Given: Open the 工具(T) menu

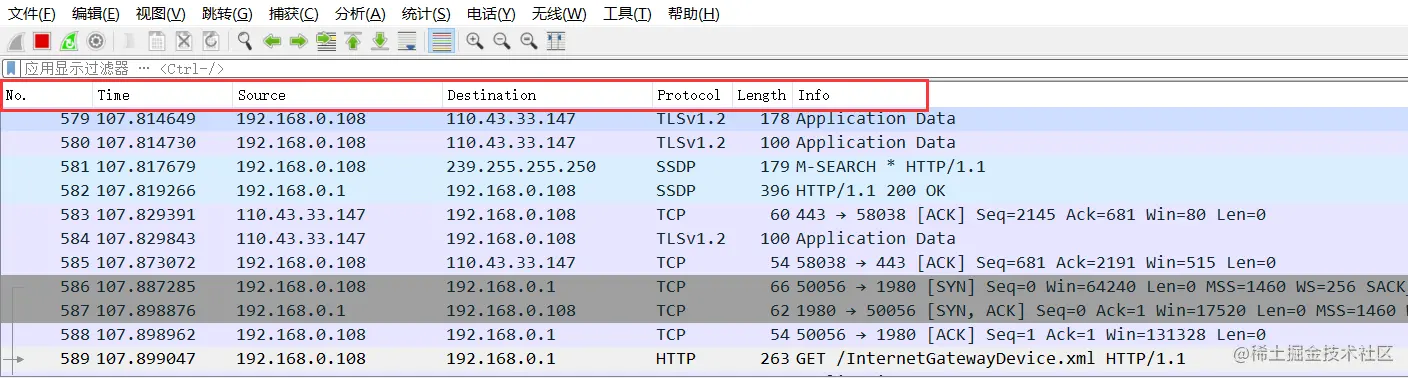Looking at the screenshot, I should pyautogui.click(x=627, y=14).
